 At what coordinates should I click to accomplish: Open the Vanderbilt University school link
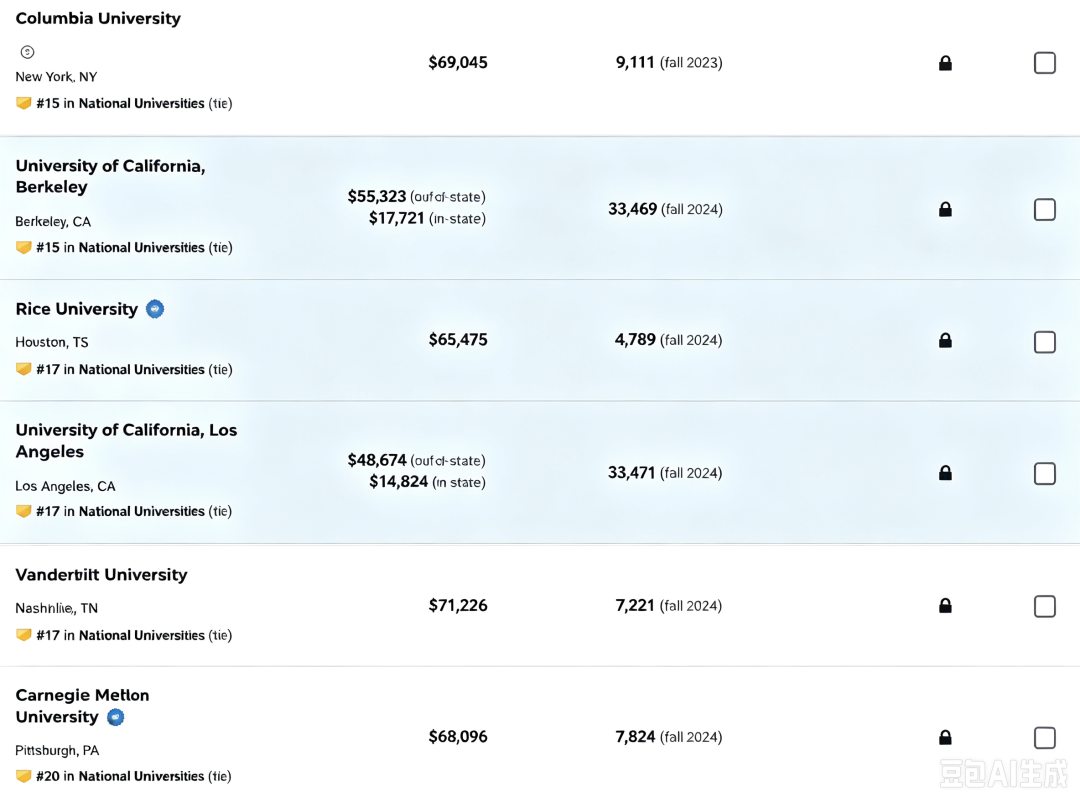point(101,575)
